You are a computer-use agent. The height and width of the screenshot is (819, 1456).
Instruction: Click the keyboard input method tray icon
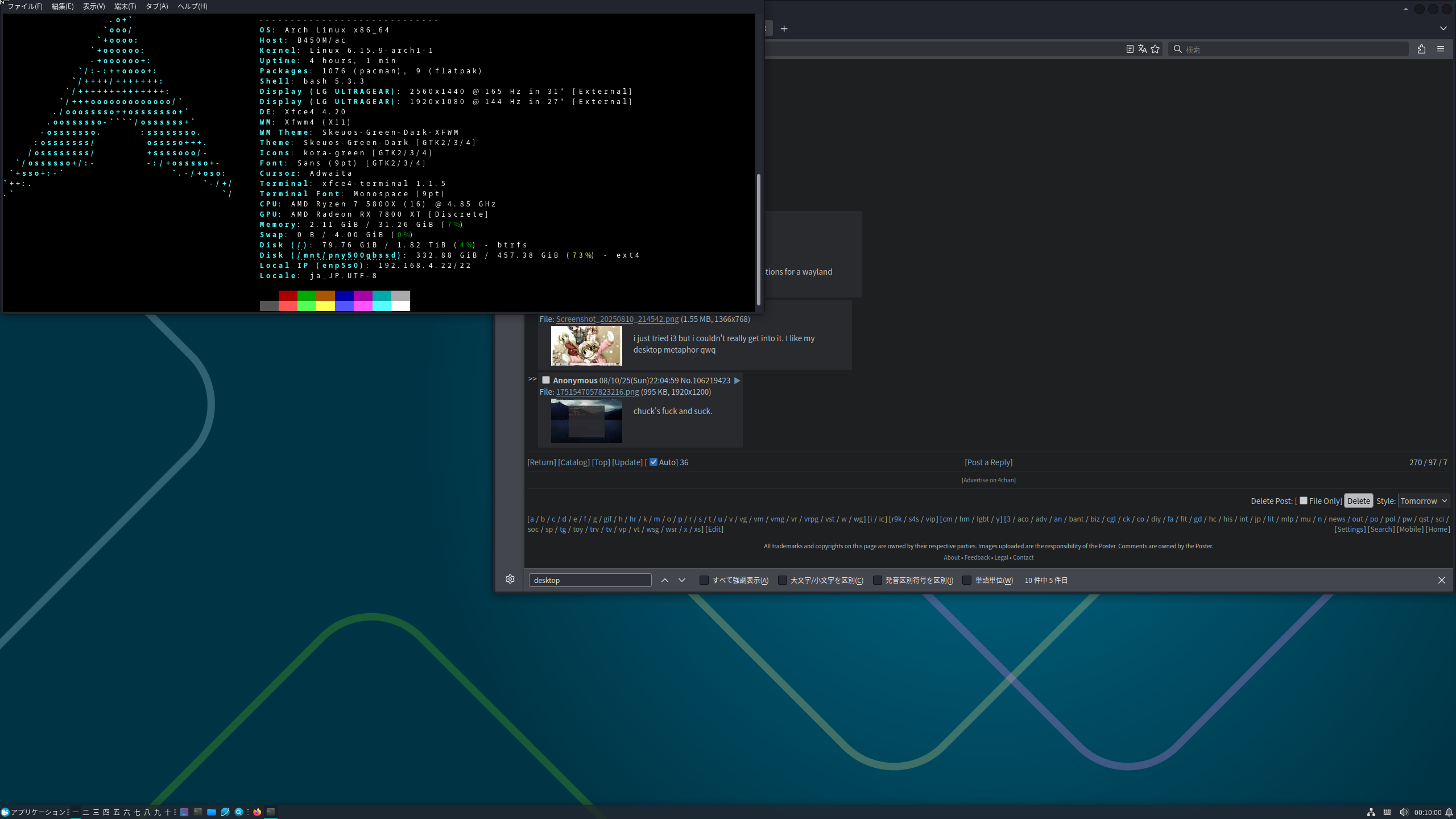(1387, 812)
